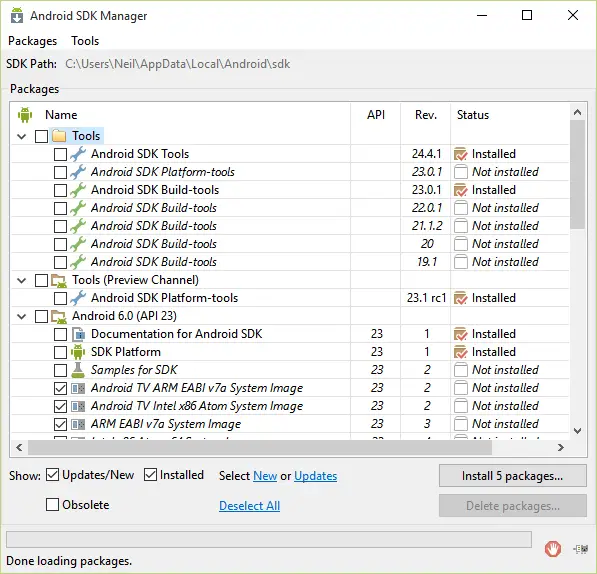Click the wrench icon beside Build-tools revision 19.1
597x574 pixels.
[x=78, y=262]
